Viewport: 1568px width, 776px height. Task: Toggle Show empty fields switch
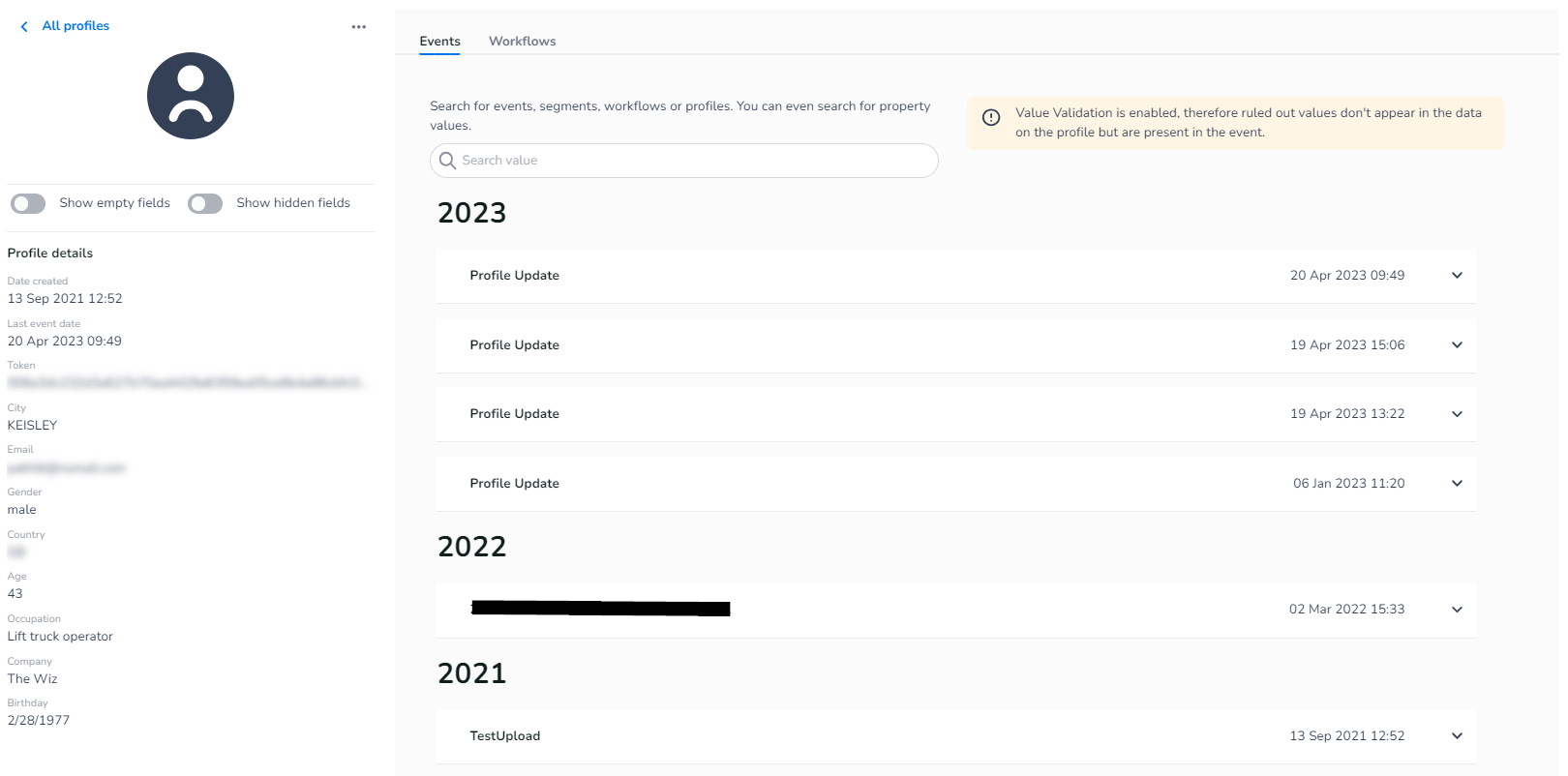pos(28,203)
